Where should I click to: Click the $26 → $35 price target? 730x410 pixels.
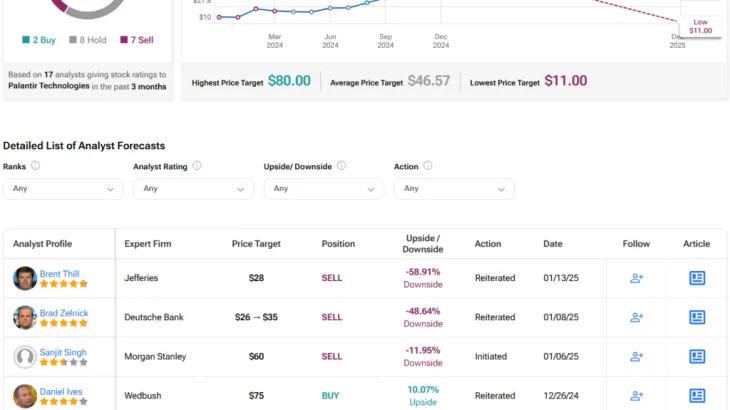256,317
